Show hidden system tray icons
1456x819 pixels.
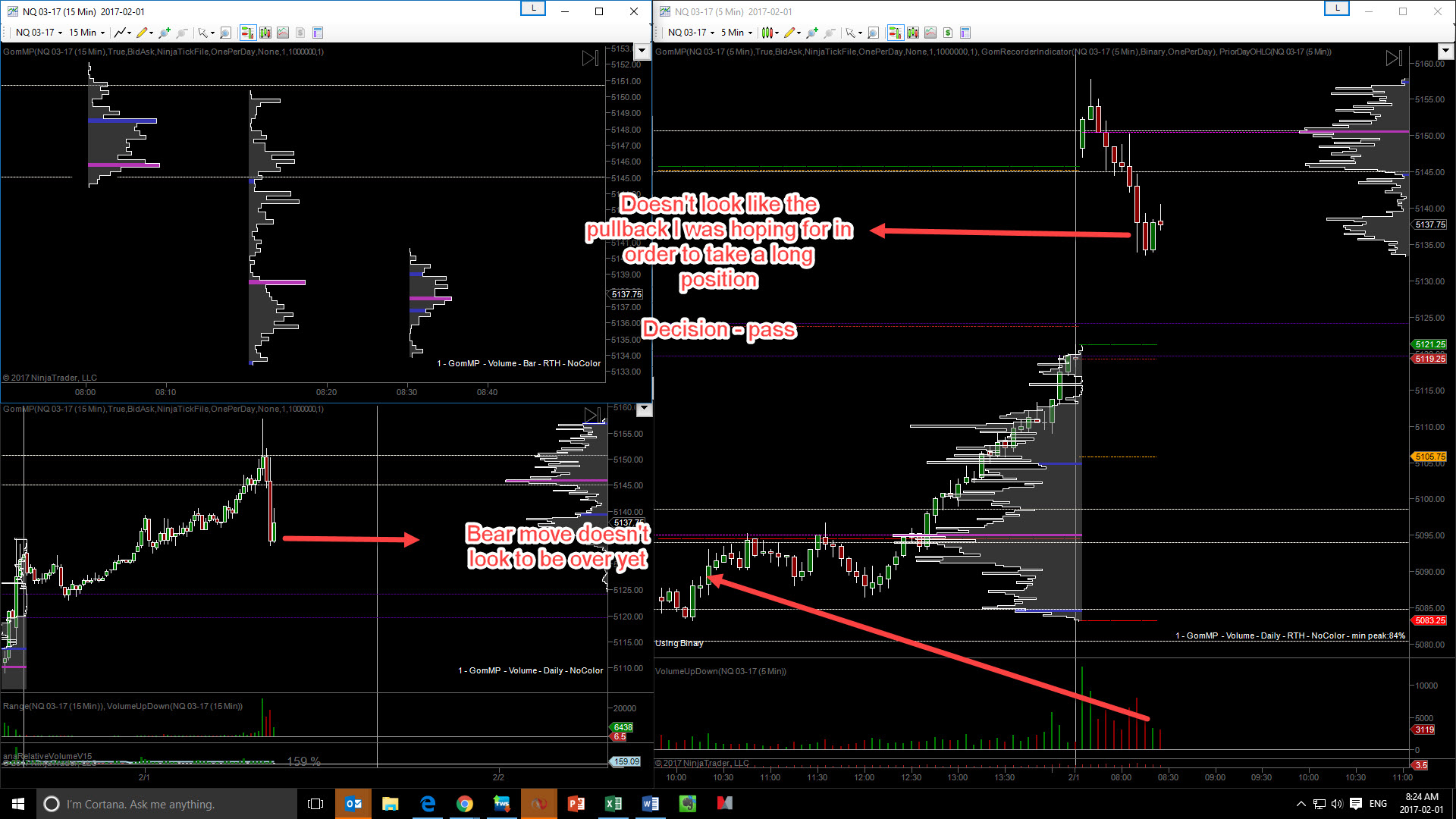(x=1301, y=804)
